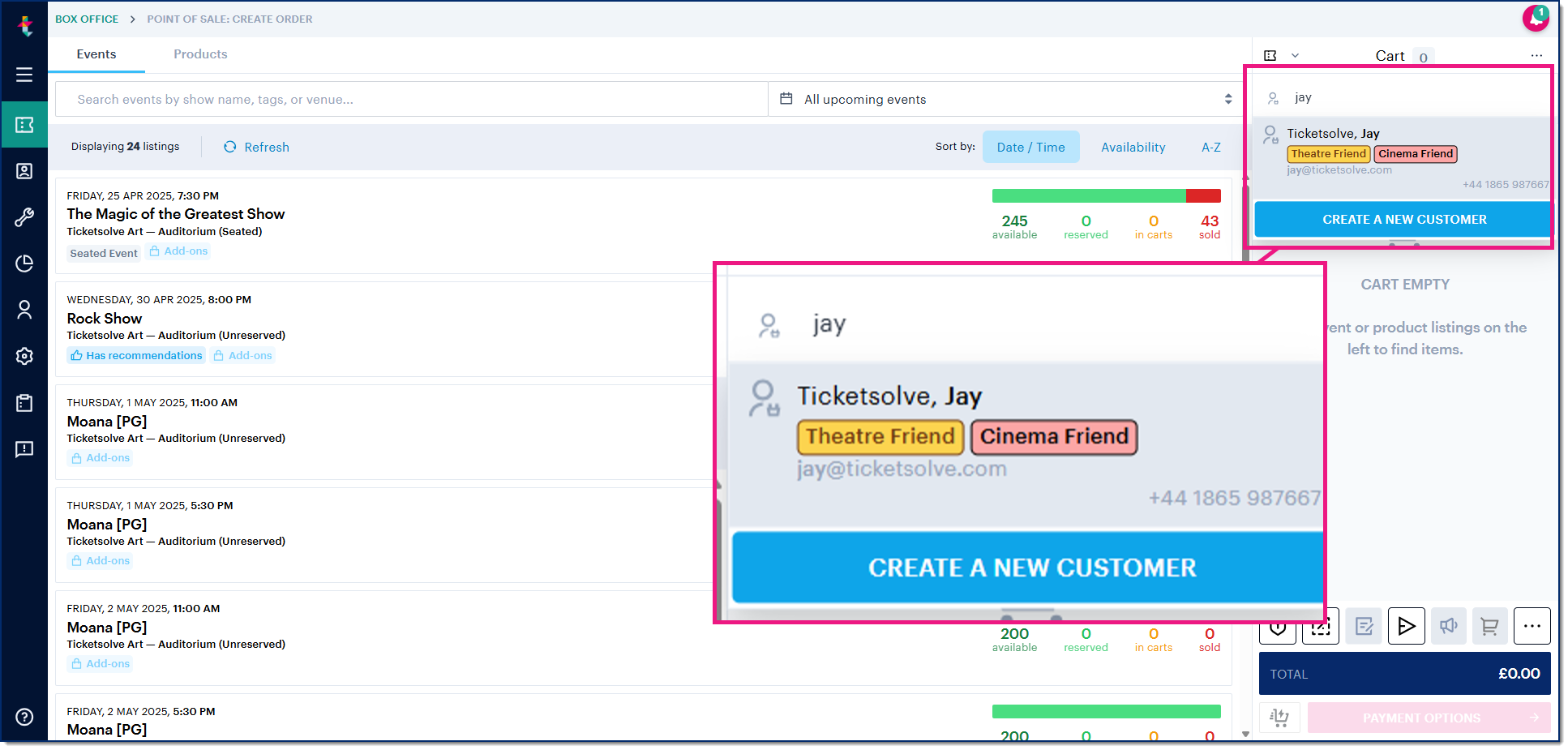Viewport: 1568px width, 750px height.
Task: Click the megaphone marketing icon
Action: click(x=1449, y=626)
